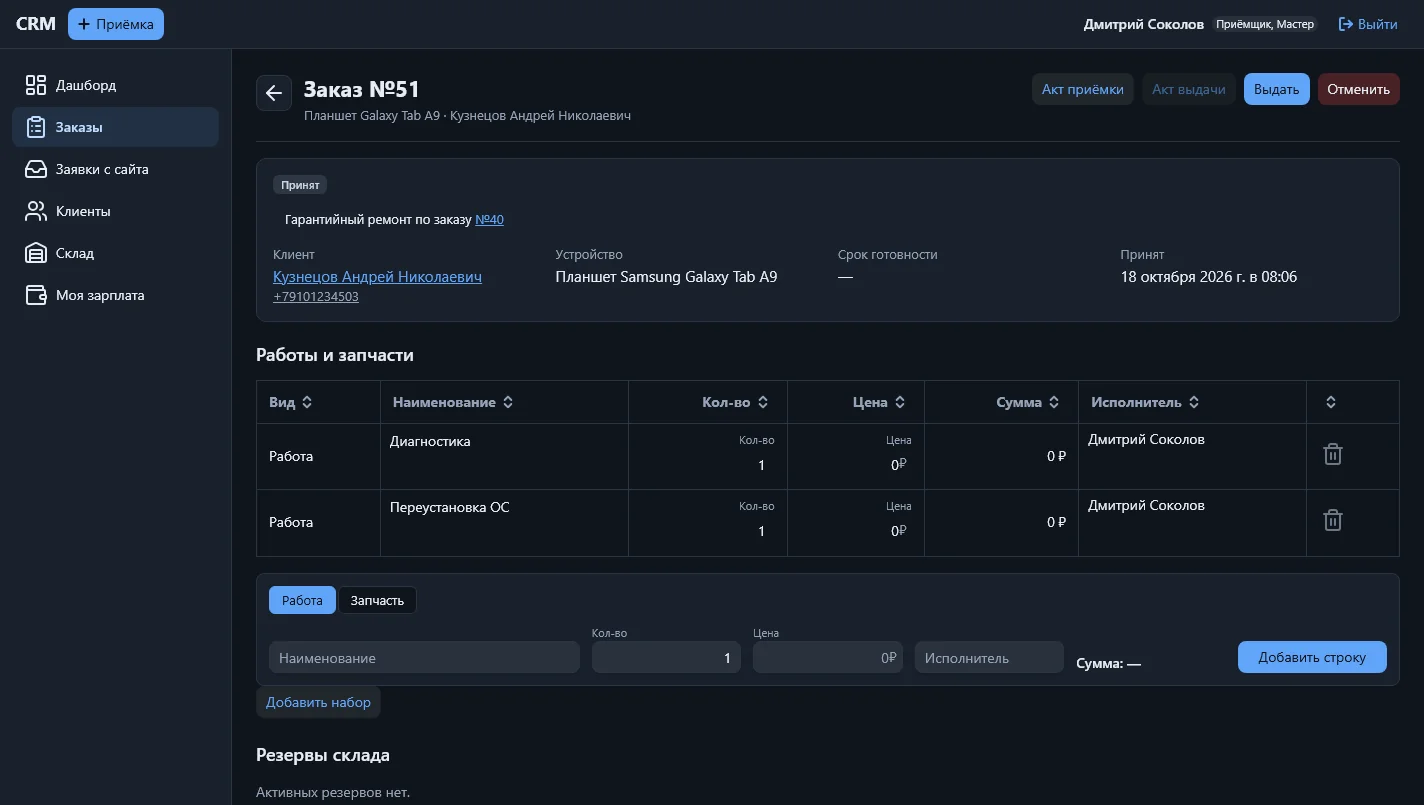Sort table by Сумма column
Image resolution: width=1424 pixels, height=805 pixels.
click(x=1028, y=402)
